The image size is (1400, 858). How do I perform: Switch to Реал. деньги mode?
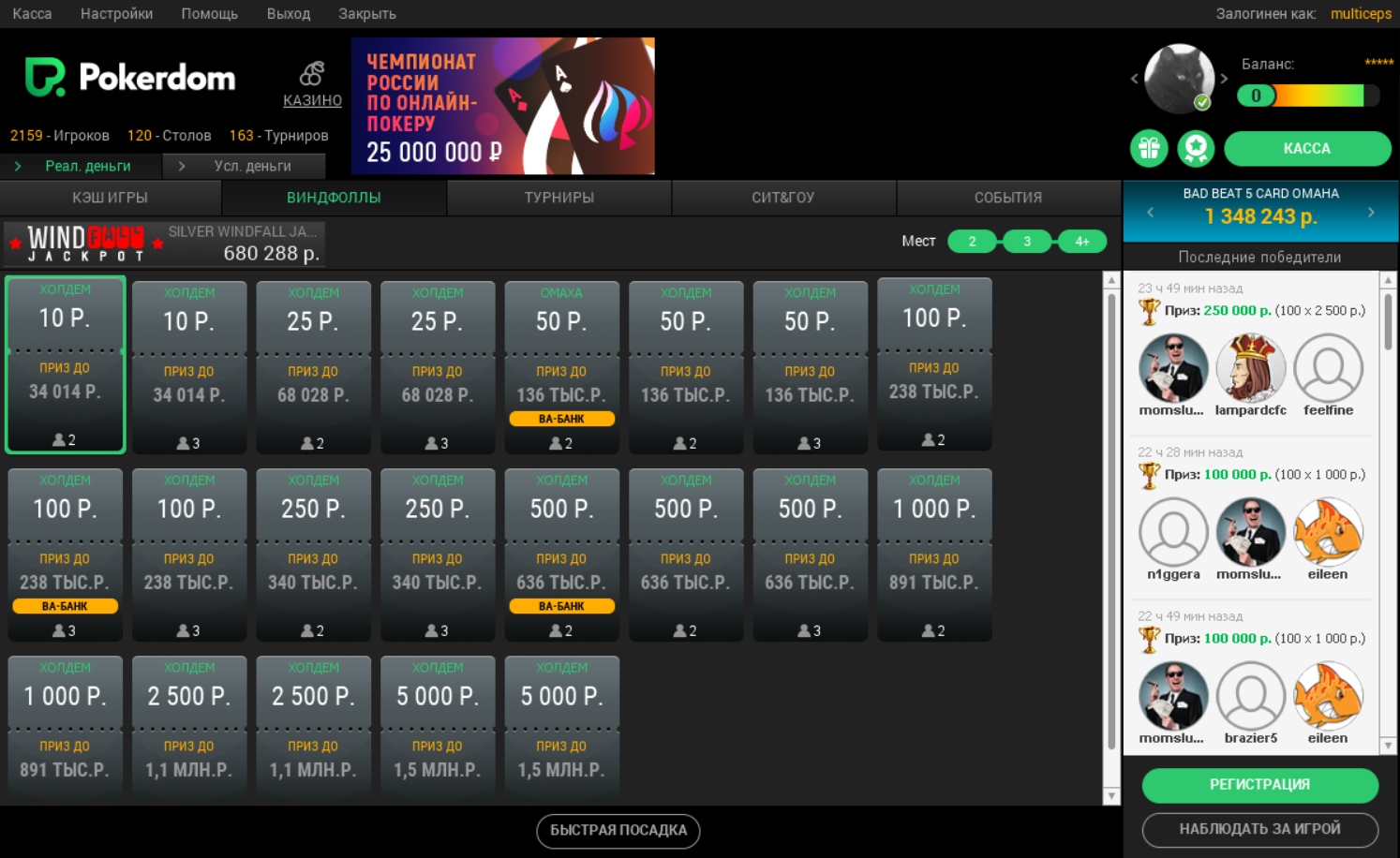tap(81, 166)
